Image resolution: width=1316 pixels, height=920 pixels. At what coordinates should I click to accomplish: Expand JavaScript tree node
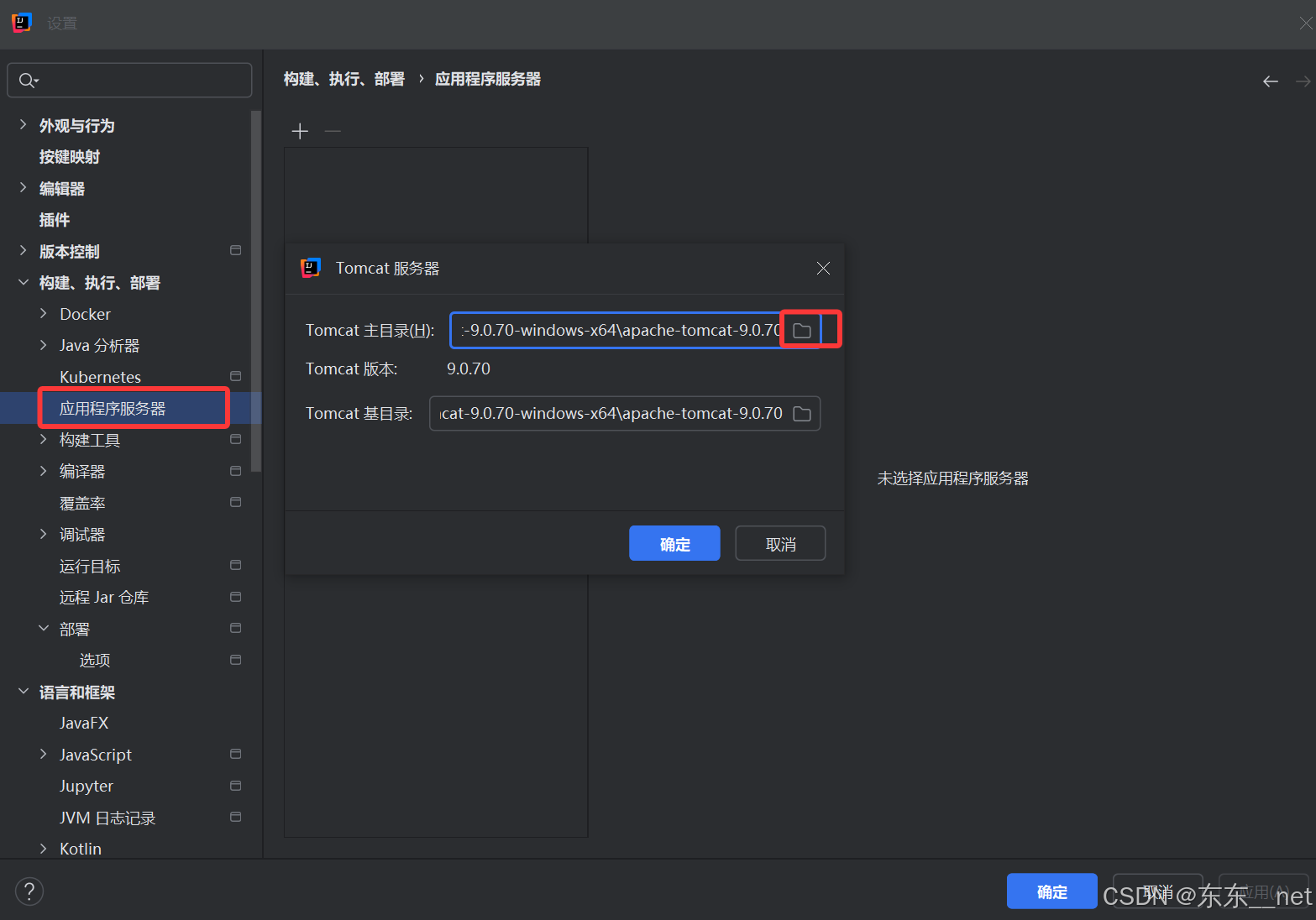pos(44,754)
